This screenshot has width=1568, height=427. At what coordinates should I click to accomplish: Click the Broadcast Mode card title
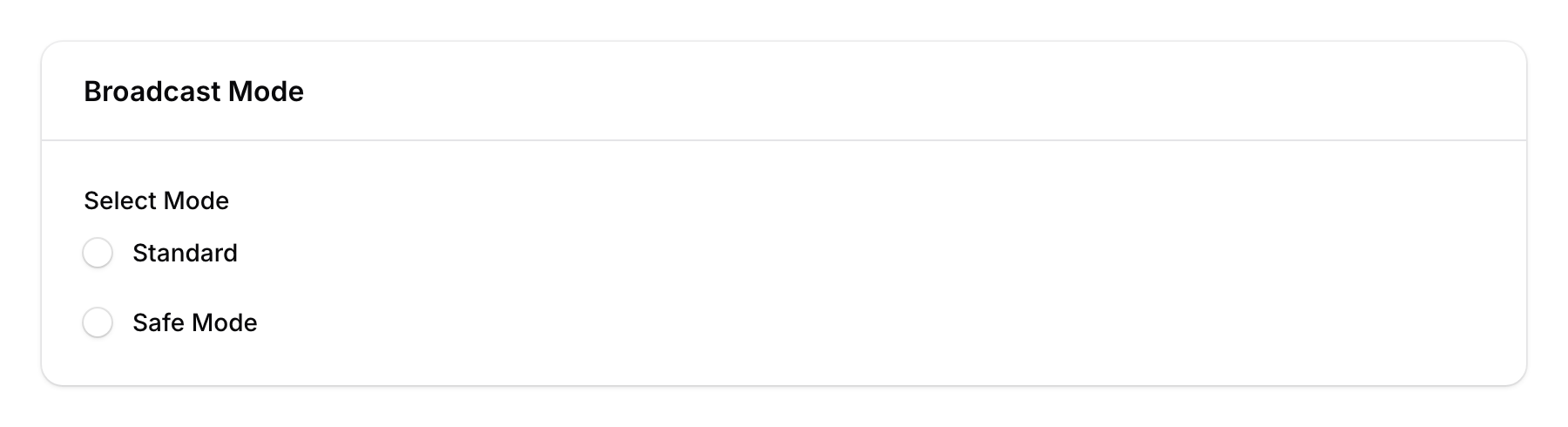[193, 91]
